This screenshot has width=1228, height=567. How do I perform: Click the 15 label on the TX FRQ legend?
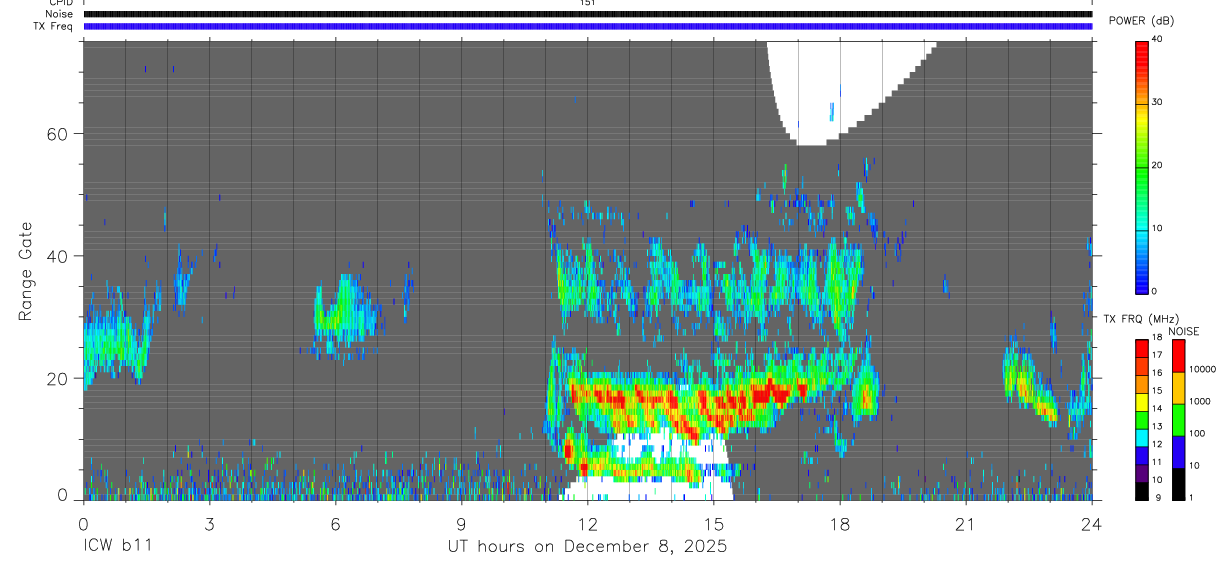pyautogui.click(x=1158, y=391)
